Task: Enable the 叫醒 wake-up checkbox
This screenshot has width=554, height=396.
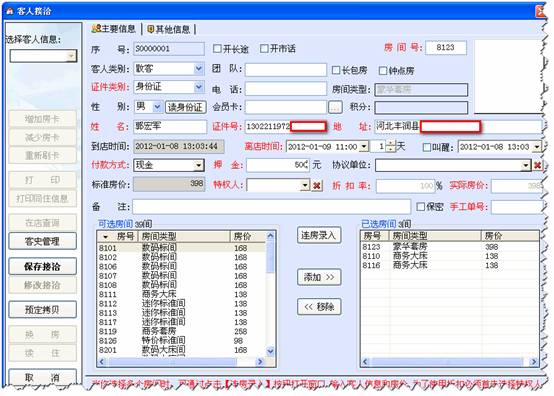Action: point(426,147)
